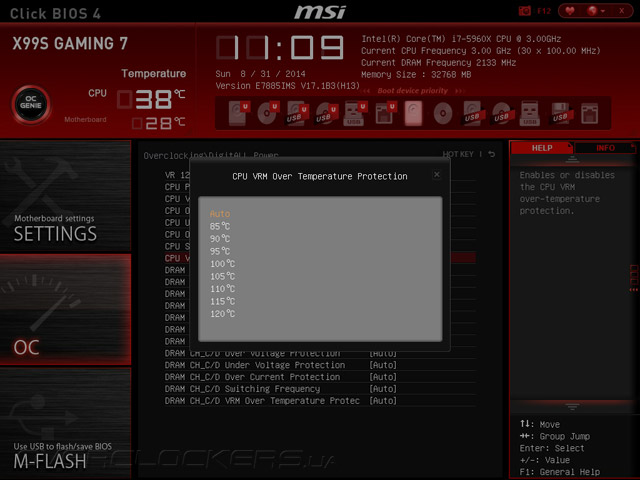Open the language globe dropdown

[595, 11]
